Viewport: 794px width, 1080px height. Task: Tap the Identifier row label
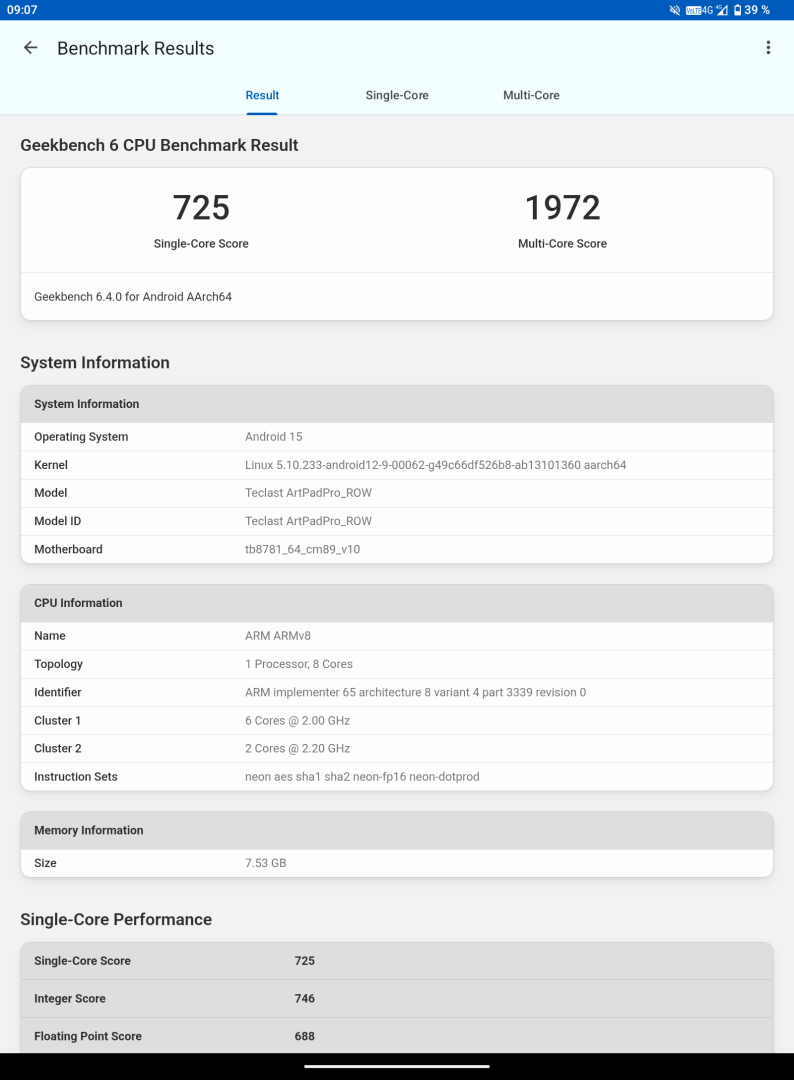(58, 692)
